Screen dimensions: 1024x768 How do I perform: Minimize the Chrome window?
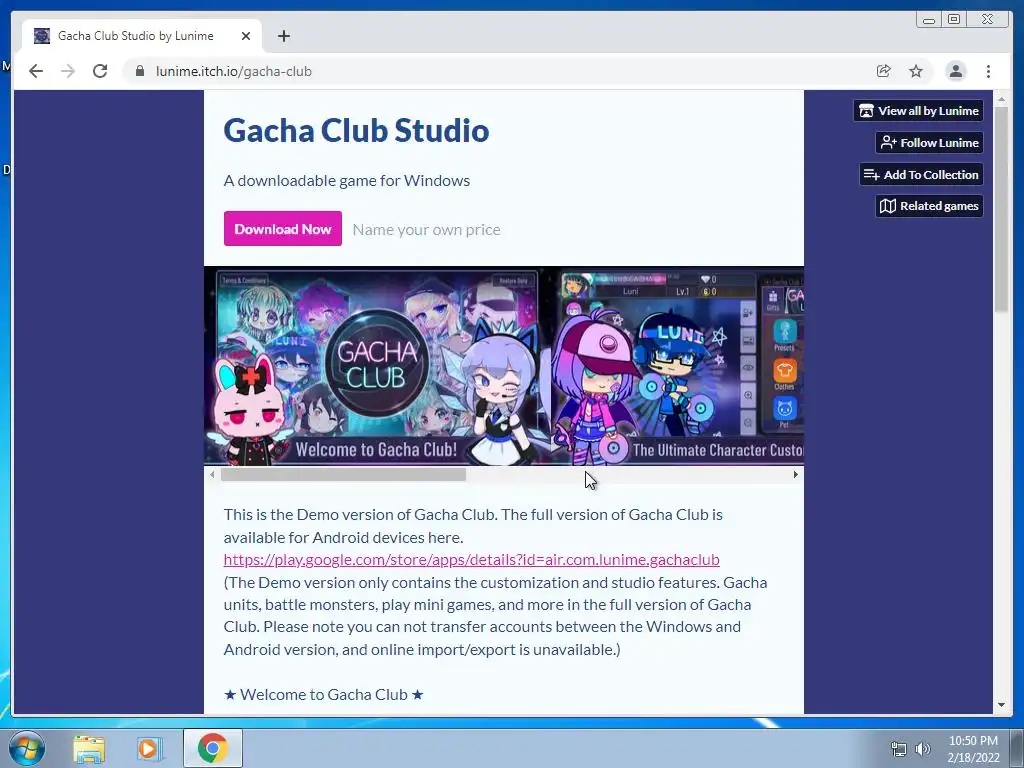929,20
